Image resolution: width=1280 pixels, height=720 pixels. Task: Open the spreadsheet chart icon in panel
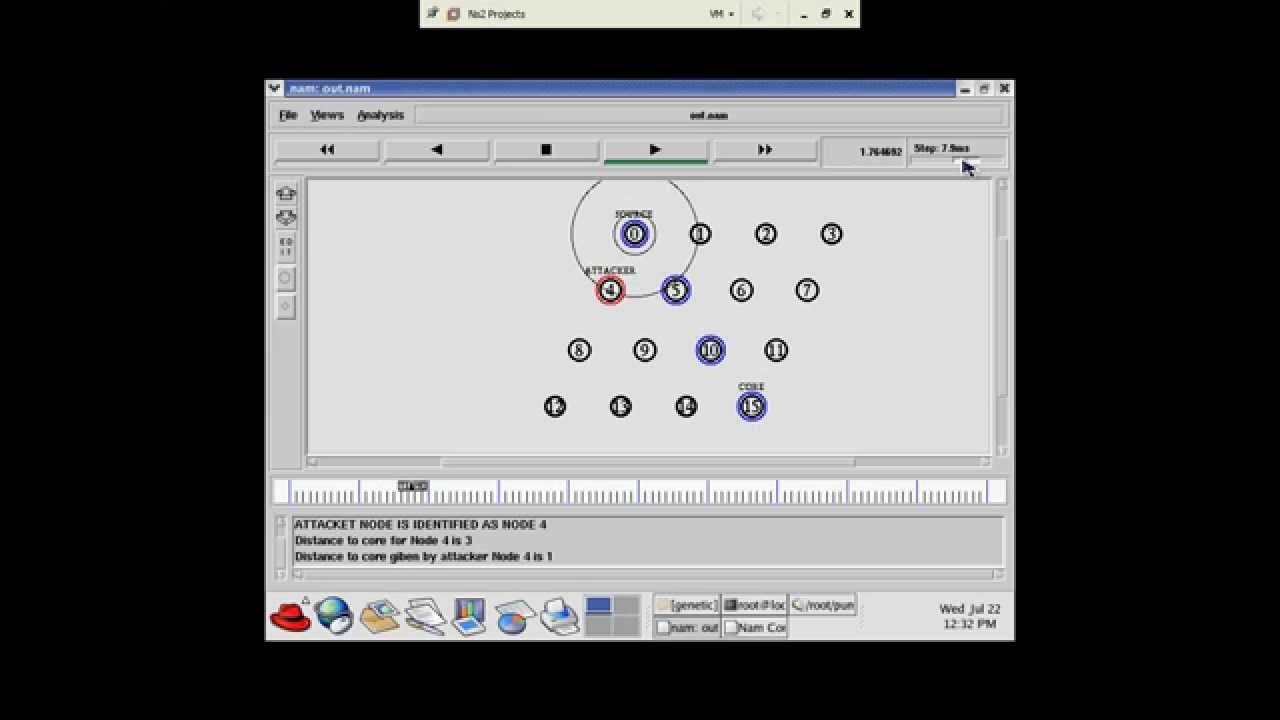tap(514, 616)
